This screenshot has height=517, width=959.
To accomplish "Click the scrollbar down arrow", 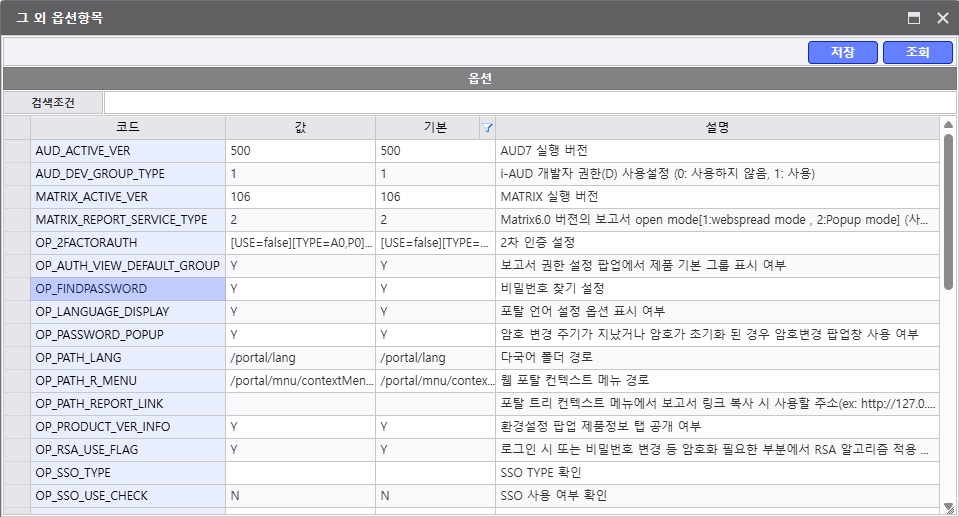I will (948, 508).
